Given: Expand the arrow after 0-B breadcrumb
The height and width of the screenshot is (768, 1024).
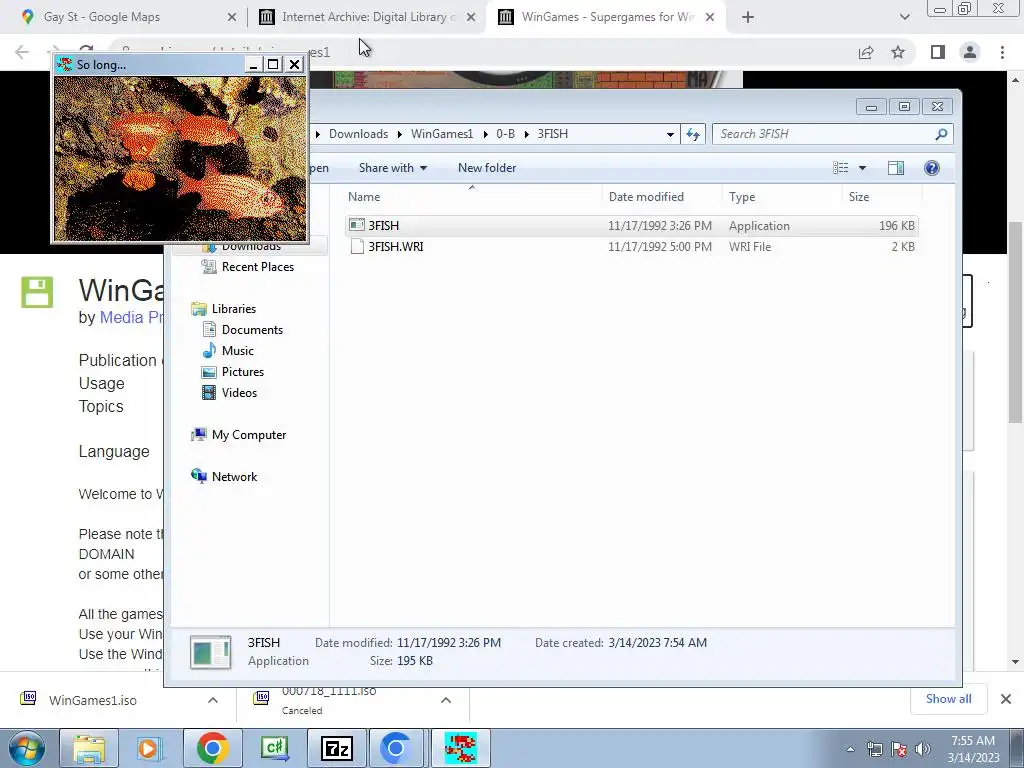Looking at the screenshot, I should pos(526,135).
